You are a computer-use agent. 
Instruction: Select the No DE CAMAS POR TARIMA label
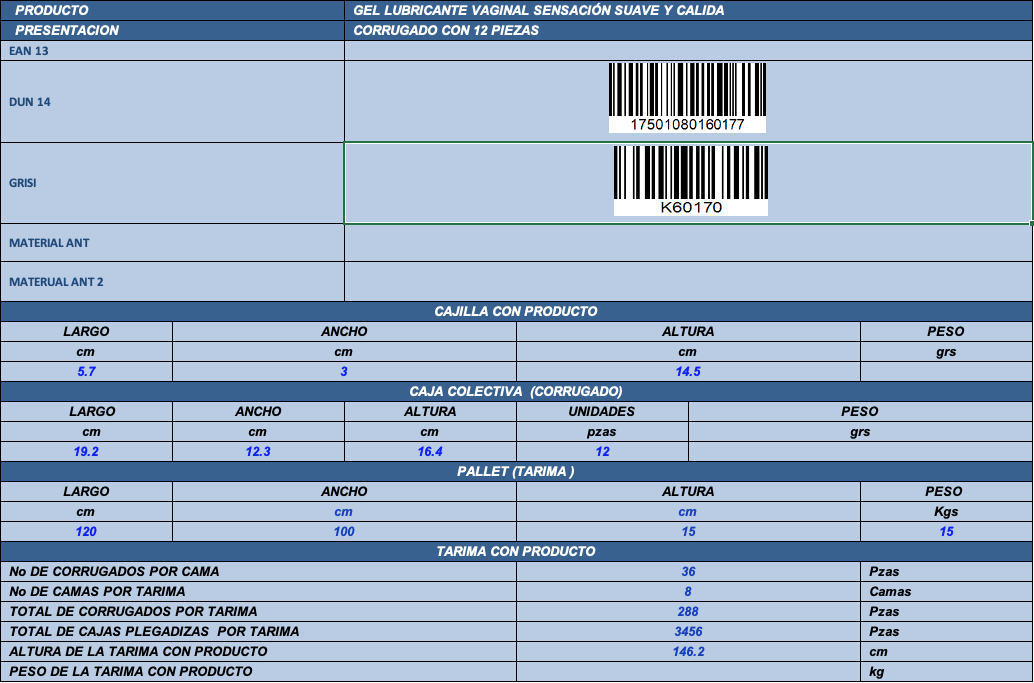click(x=258, y=591)
